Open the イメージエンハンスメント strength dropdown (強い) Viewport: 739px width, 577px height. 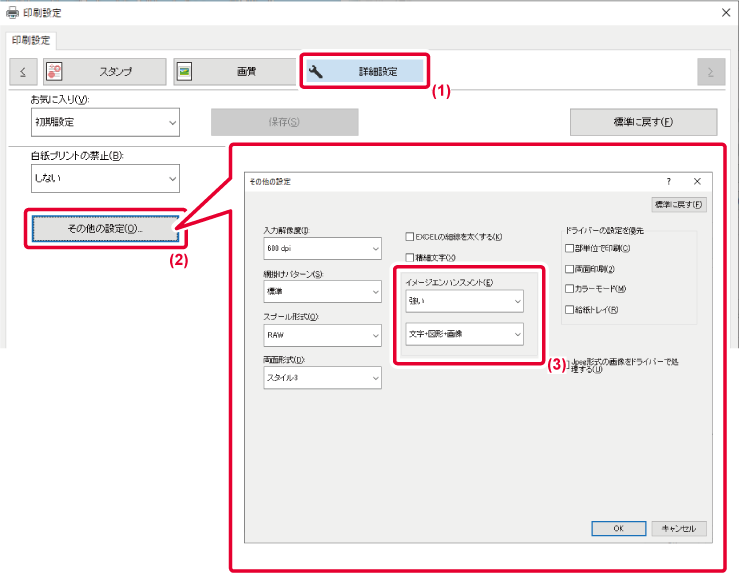[x=464, y=301]
